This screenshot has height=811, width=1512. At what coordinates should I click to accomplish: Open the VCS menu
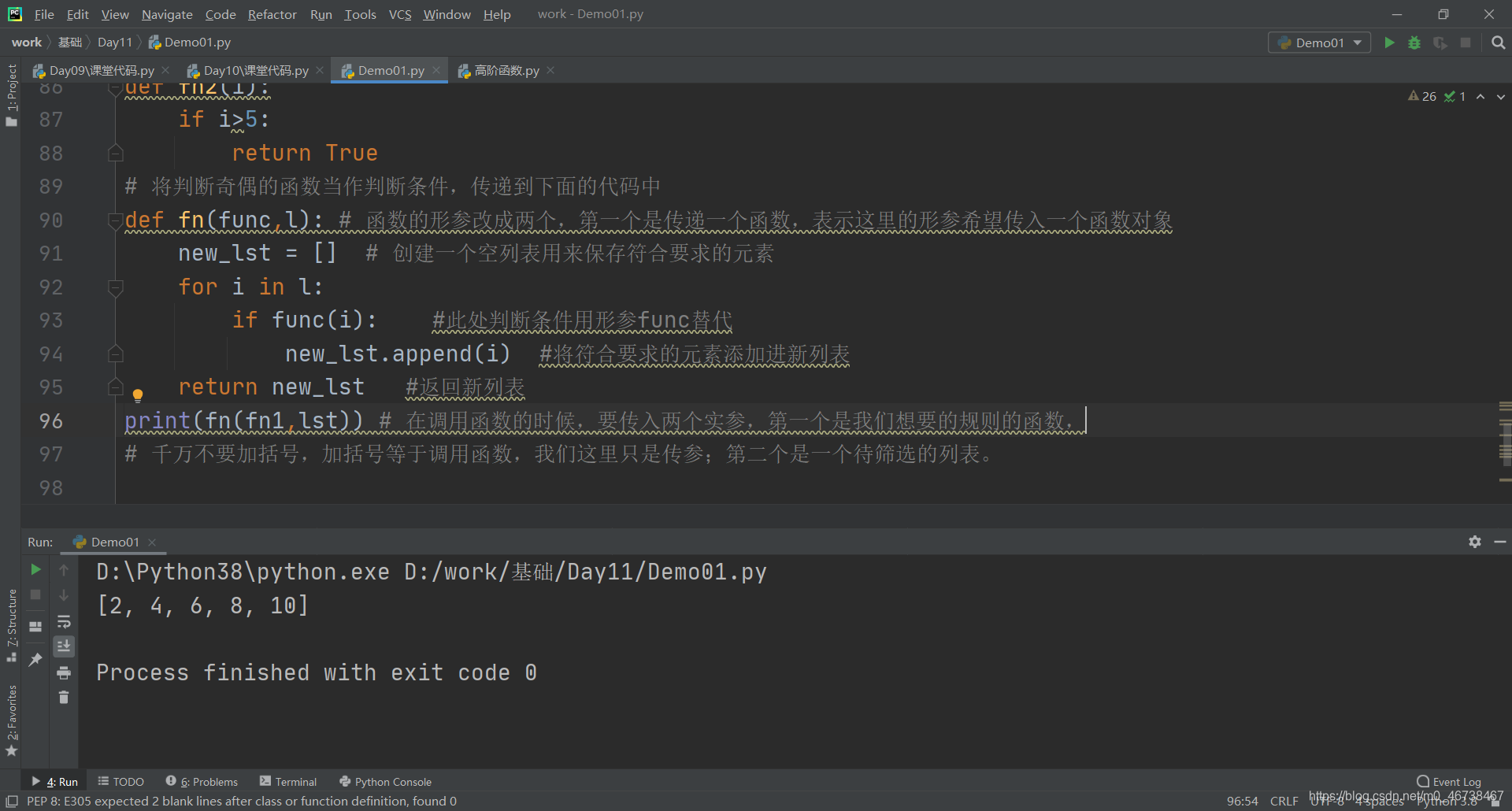[400, 14]
